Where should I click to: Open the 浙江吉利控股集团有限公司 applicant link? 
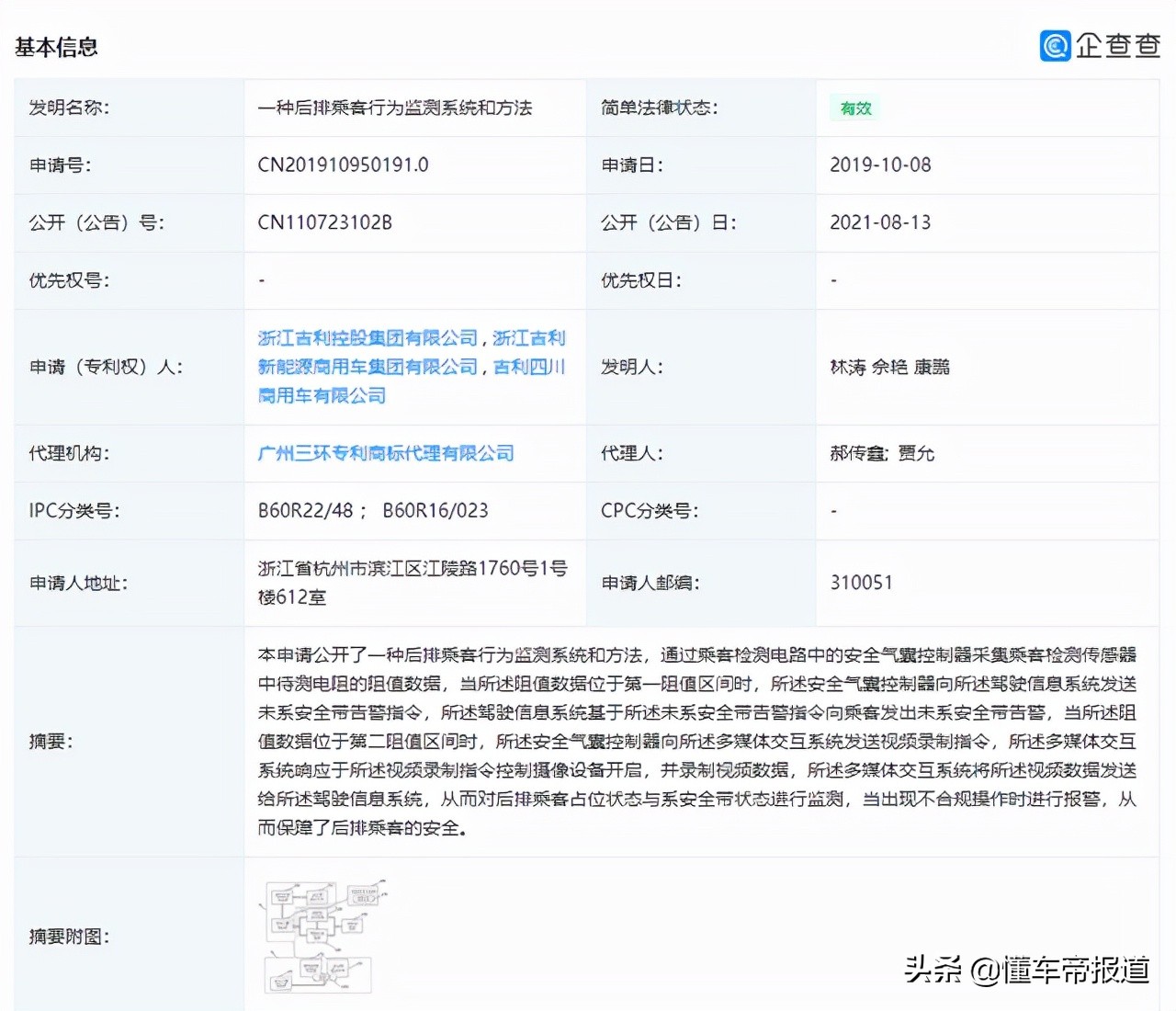[368, 338]
